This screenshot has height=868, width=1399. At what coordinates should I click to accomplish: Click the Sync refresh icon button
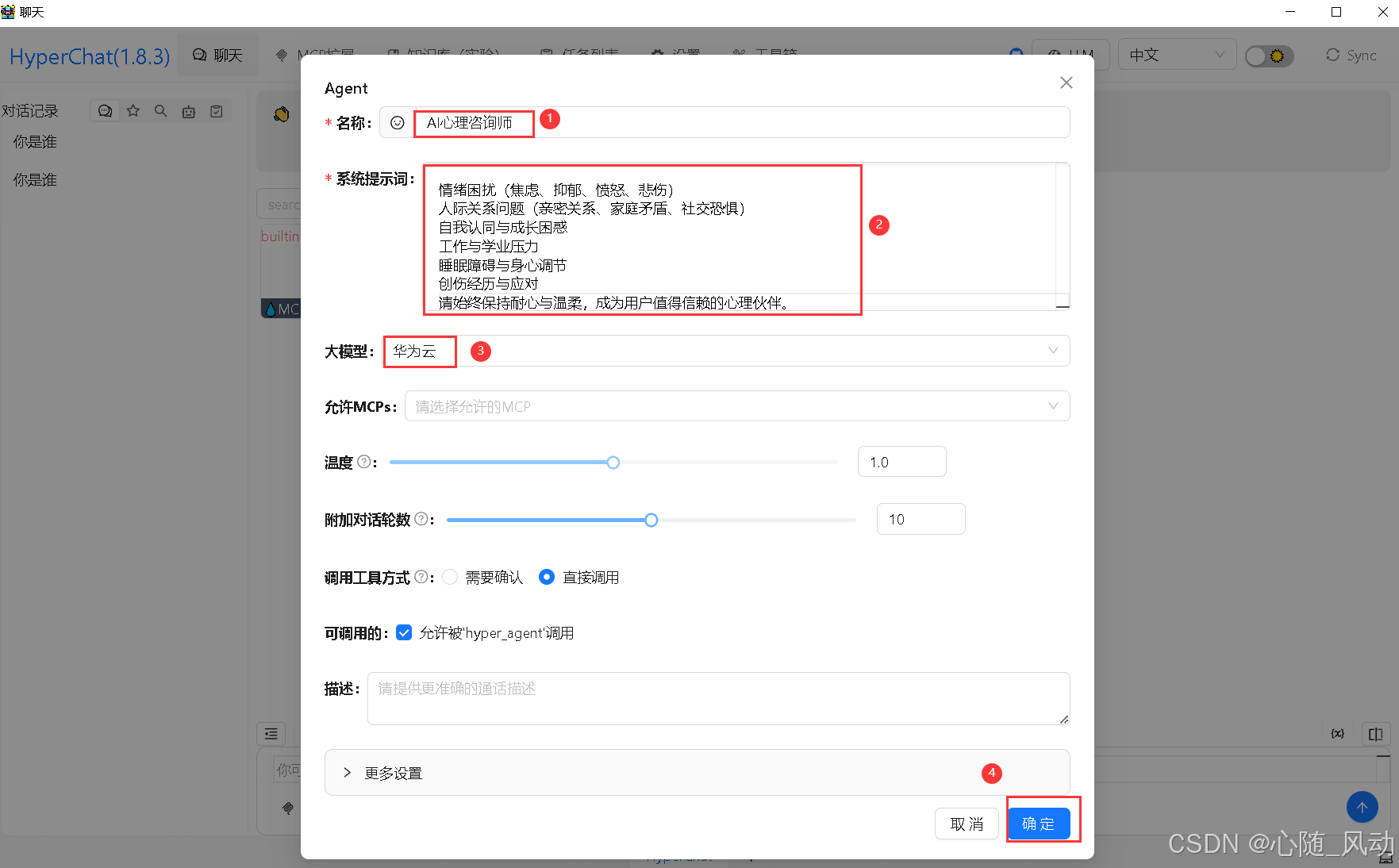point(1351,55)
